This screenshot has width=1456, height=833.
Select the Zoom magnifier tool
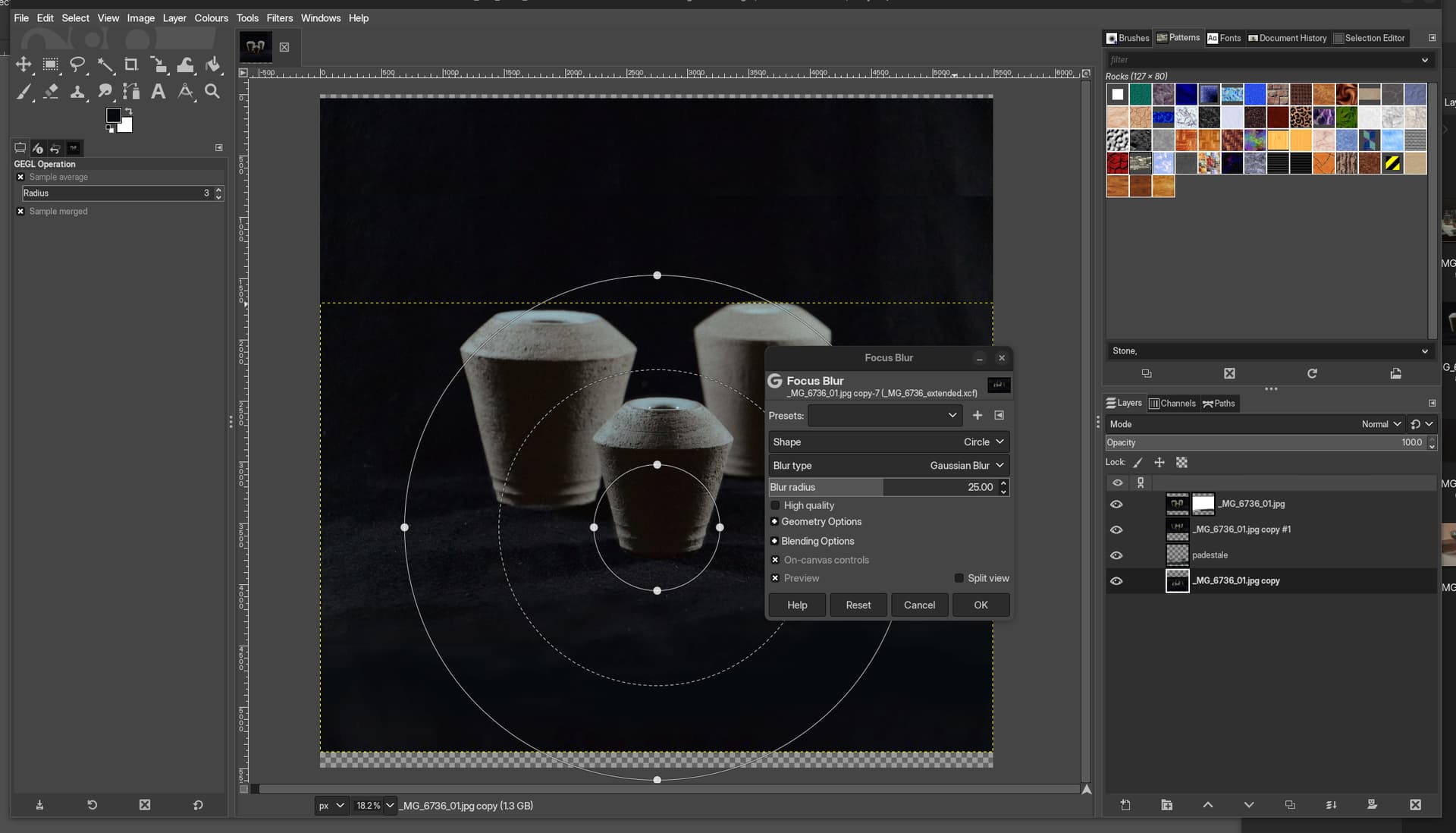coord(212,92)
